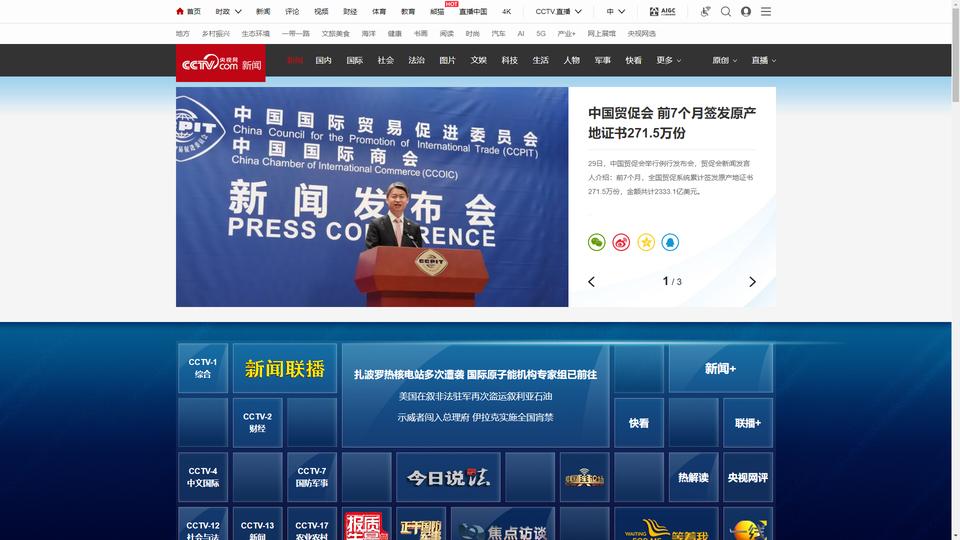Image resolution: width=960 pixels, height=540 pixels.
Task: Share via blue QQ penguin icon
Action: (670, 242)
